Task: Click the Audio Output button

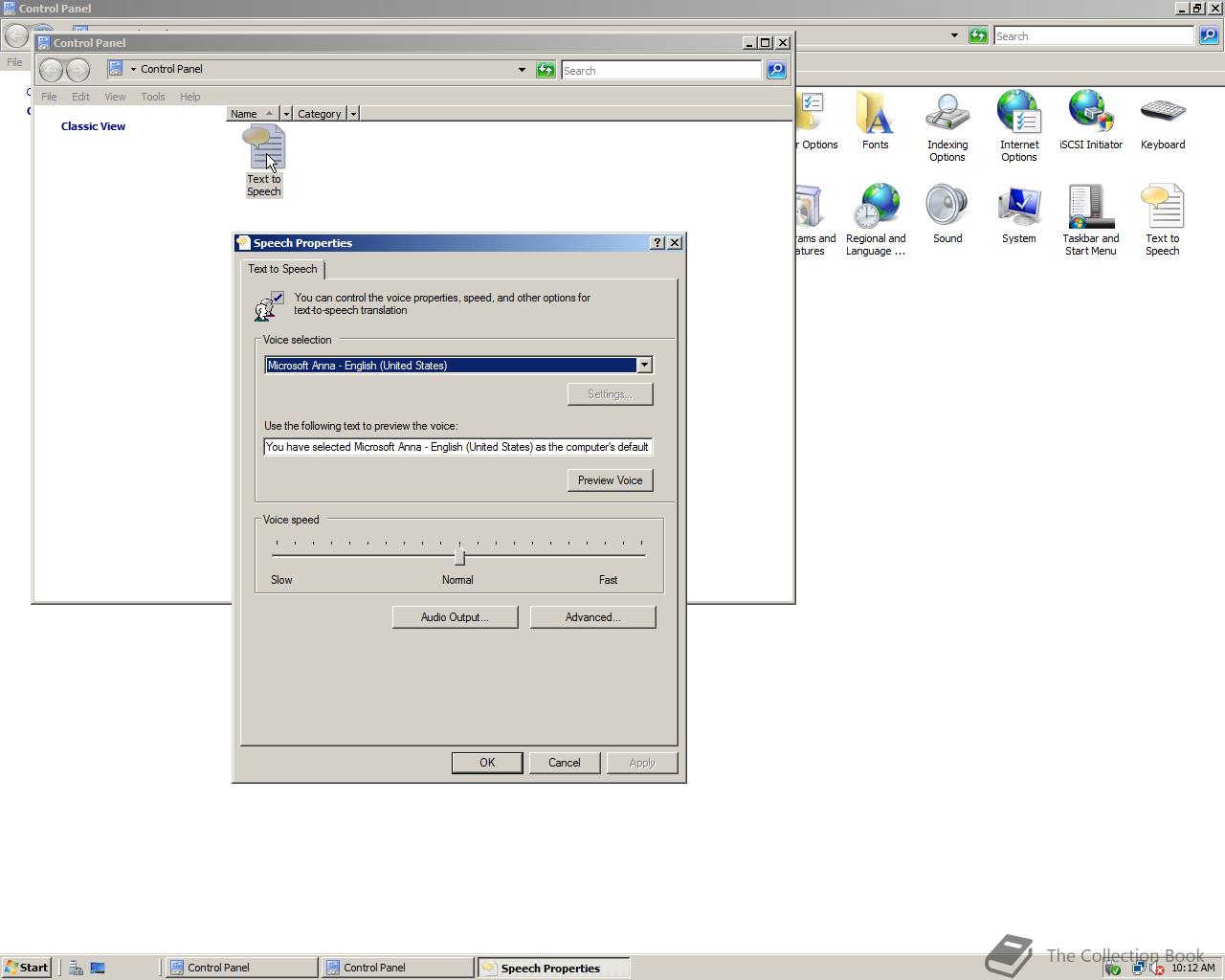Action: click(x=455, y=617)
